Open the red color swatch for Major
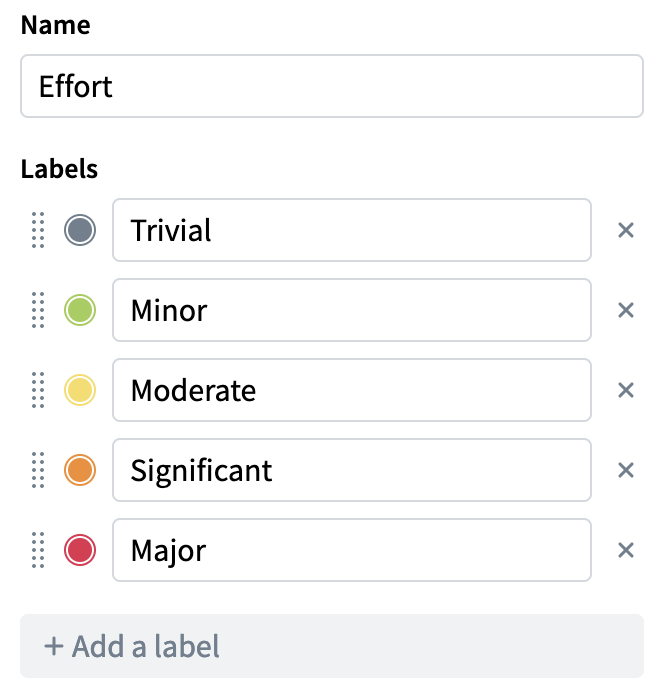666x700 pixels. coord(80,550)
